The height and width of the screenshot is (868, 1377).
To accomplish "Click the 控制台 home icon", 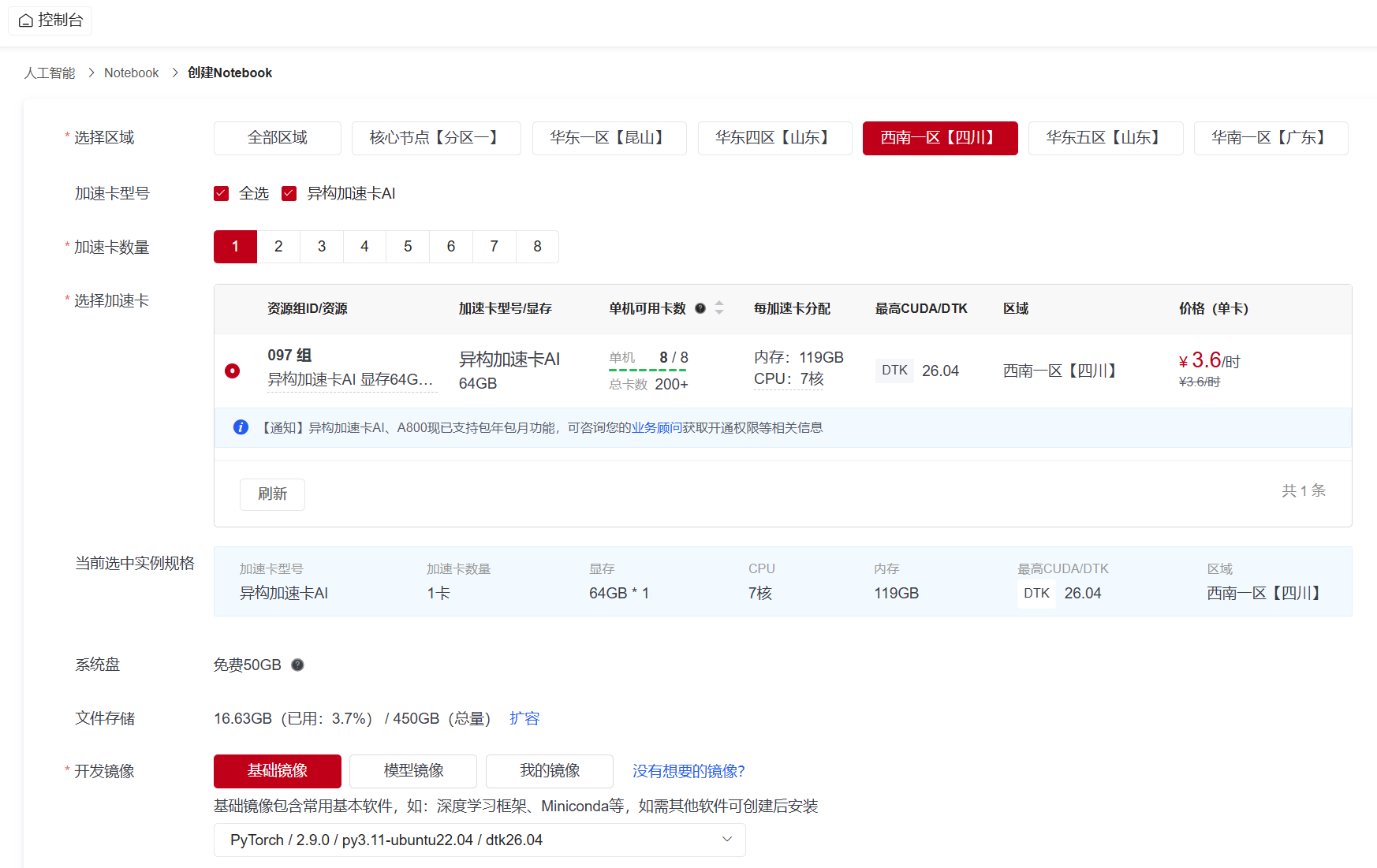I will tap(26, 20).
